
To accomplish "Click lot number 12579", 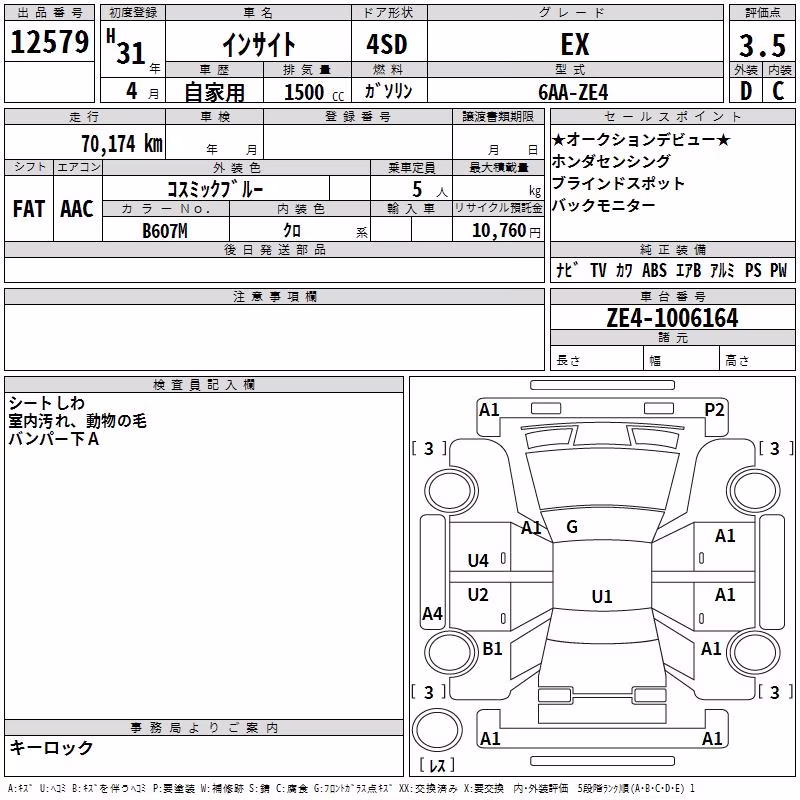I will tap(49, 42).
